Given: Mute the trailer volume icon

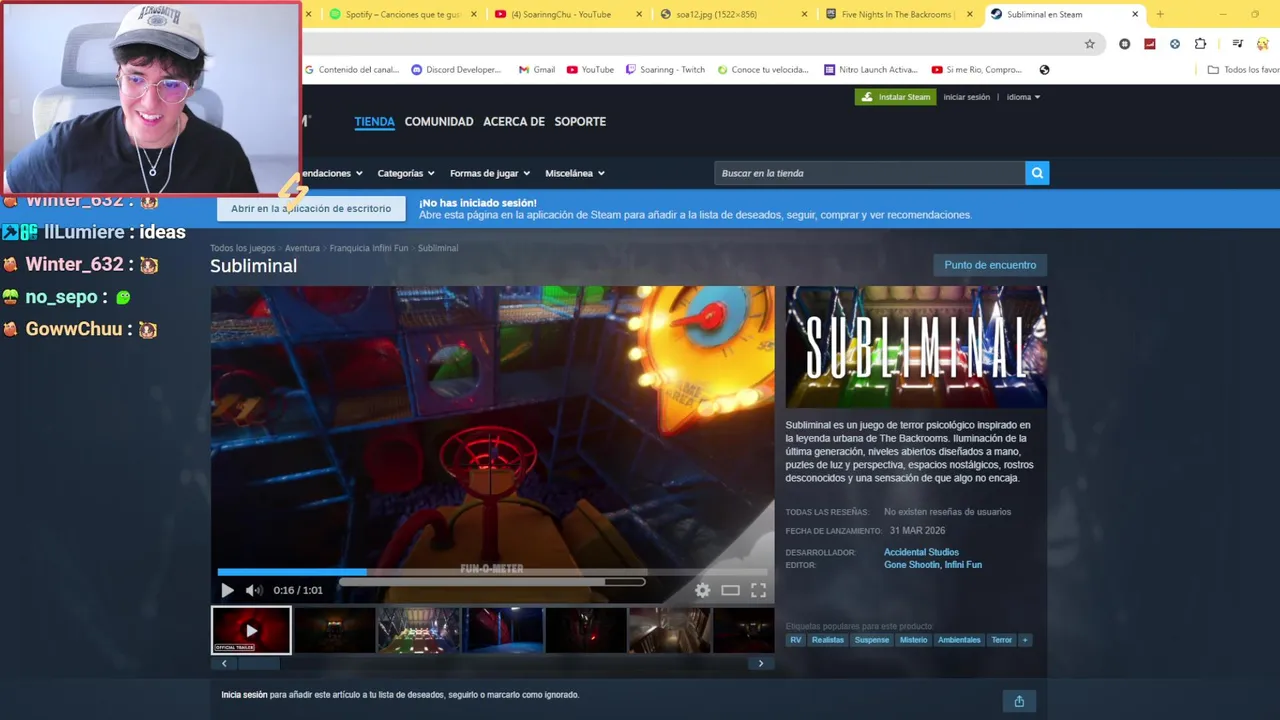Looking at the screenshot, I should [254, 590].
